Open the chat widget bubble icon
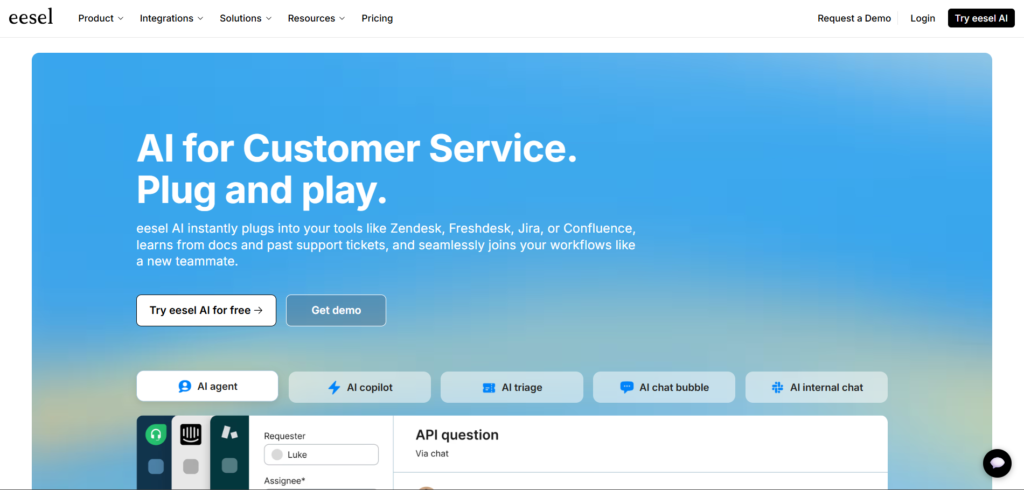The width and height of the screenshot is (1024, 490). 996,463
